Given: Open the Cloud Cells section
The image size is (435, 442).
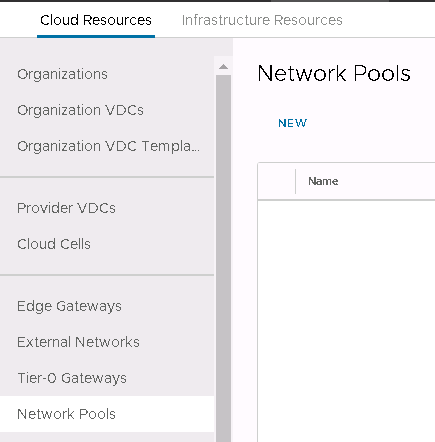Looking at the screenshot, I should tap(54, 244).
